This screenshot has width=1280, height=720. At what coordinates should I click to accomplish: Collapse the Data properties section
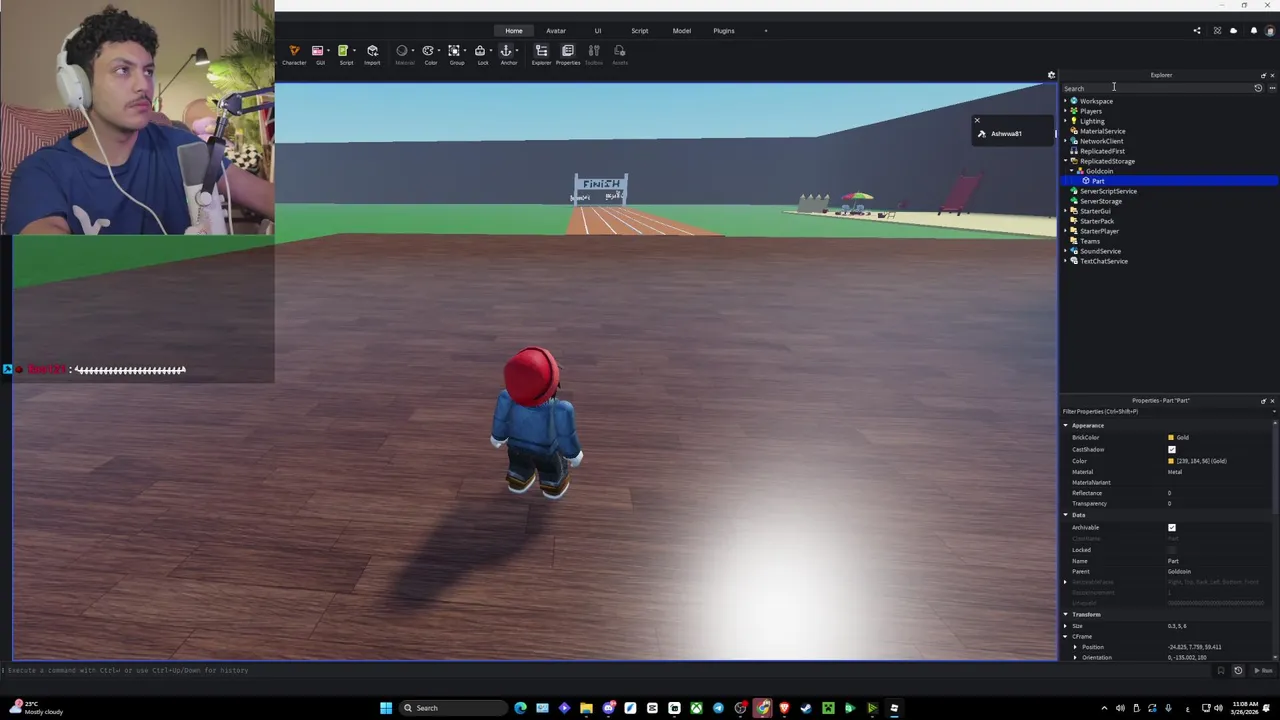[1066, 515]
